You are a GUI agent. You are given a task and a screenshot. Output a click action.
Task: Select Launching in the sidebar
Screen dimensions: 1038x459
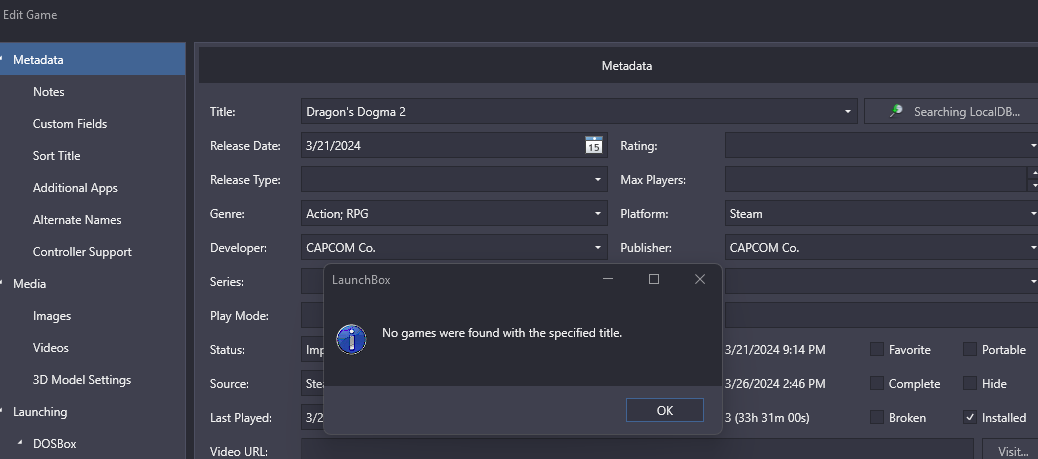tap(40, 412)
